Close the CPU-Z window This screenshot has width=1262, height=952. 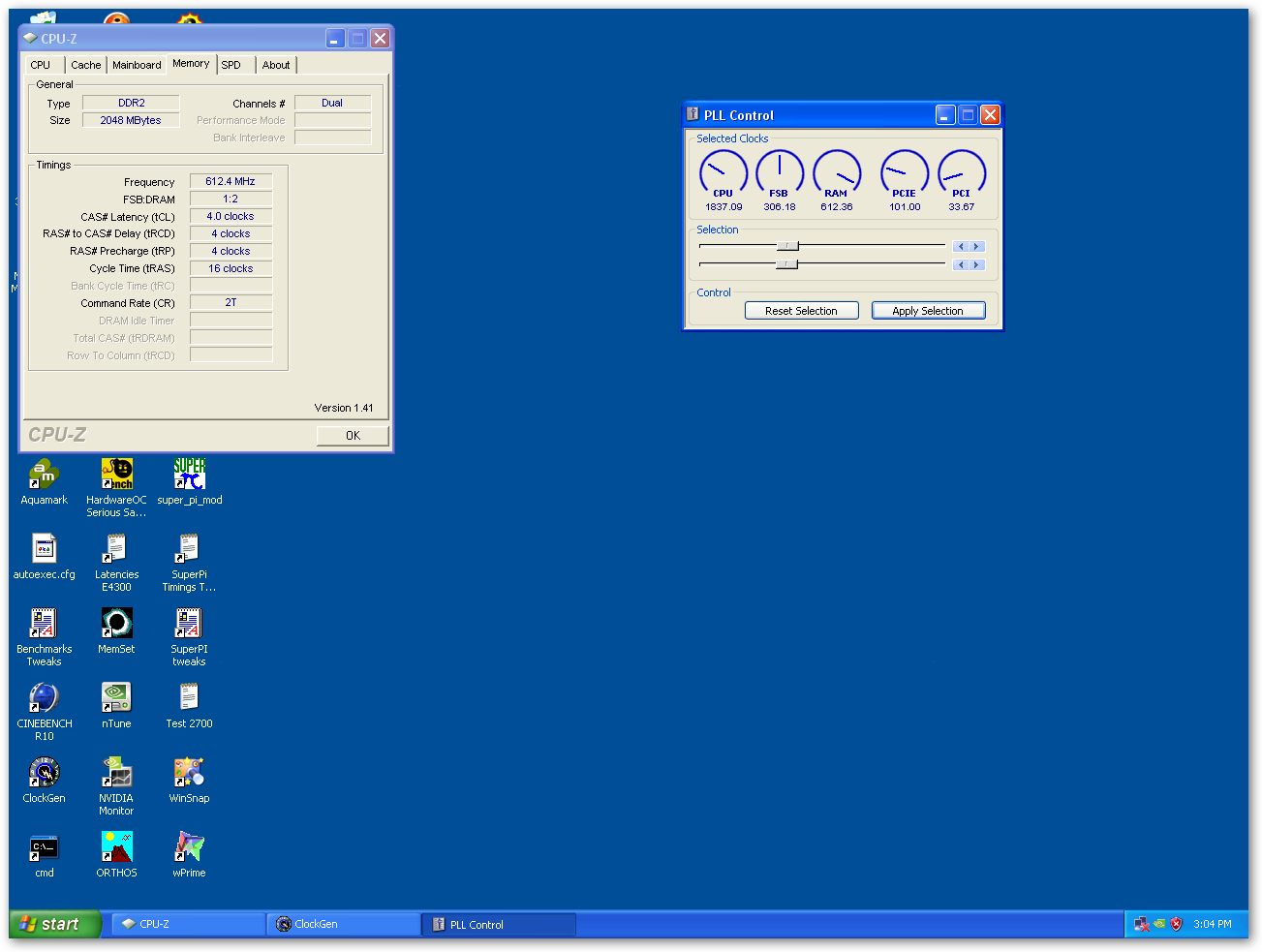381,38
